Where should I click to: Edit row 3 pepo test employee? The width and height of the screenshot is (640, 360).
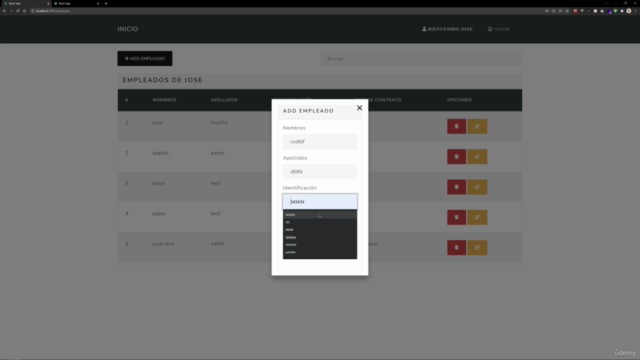click(x=477, y=187)
